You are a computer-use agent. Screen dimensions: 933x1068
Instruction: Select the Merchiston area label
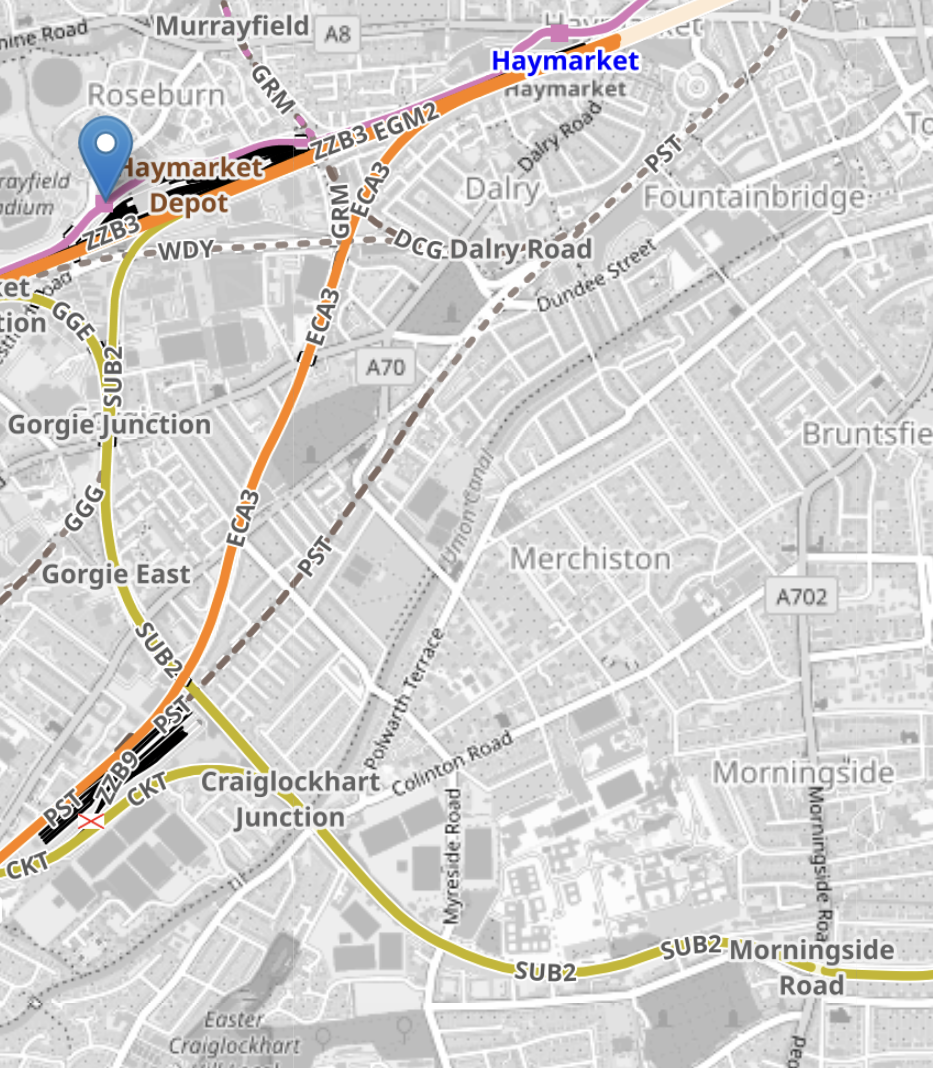coord(590,559)
